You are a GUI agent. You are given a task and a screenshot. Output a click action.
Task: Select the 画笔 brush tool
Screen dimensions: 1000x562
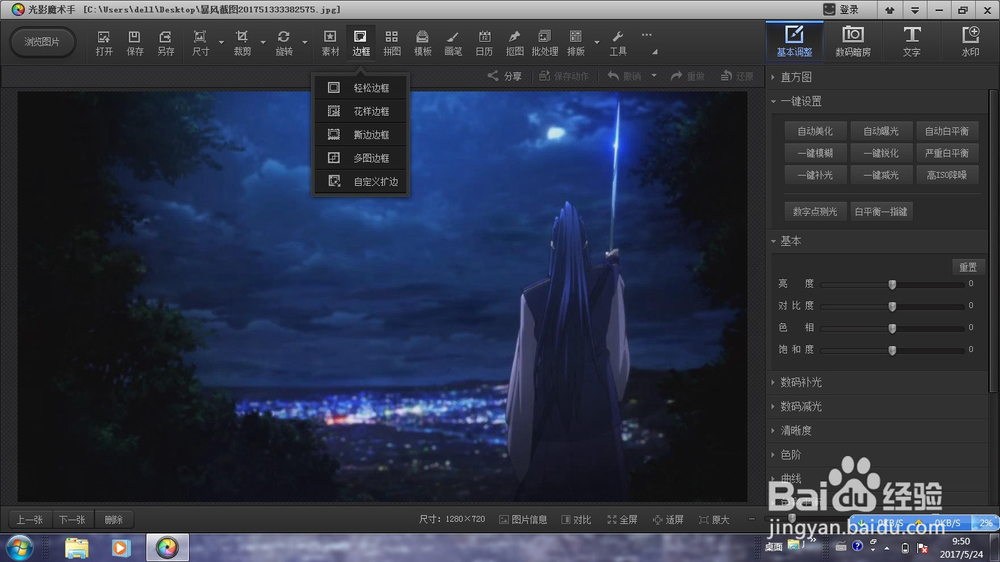coord(453,43)
